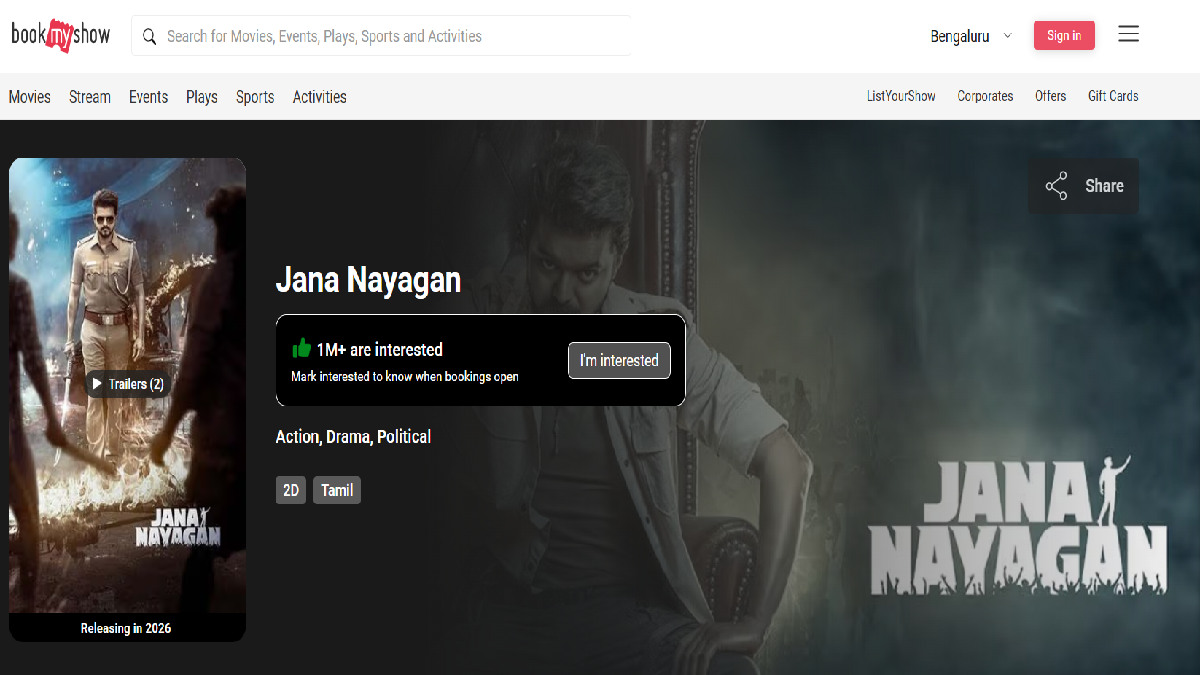
Task: Click the search magnifier icon
Action: [x=149, y=35]
